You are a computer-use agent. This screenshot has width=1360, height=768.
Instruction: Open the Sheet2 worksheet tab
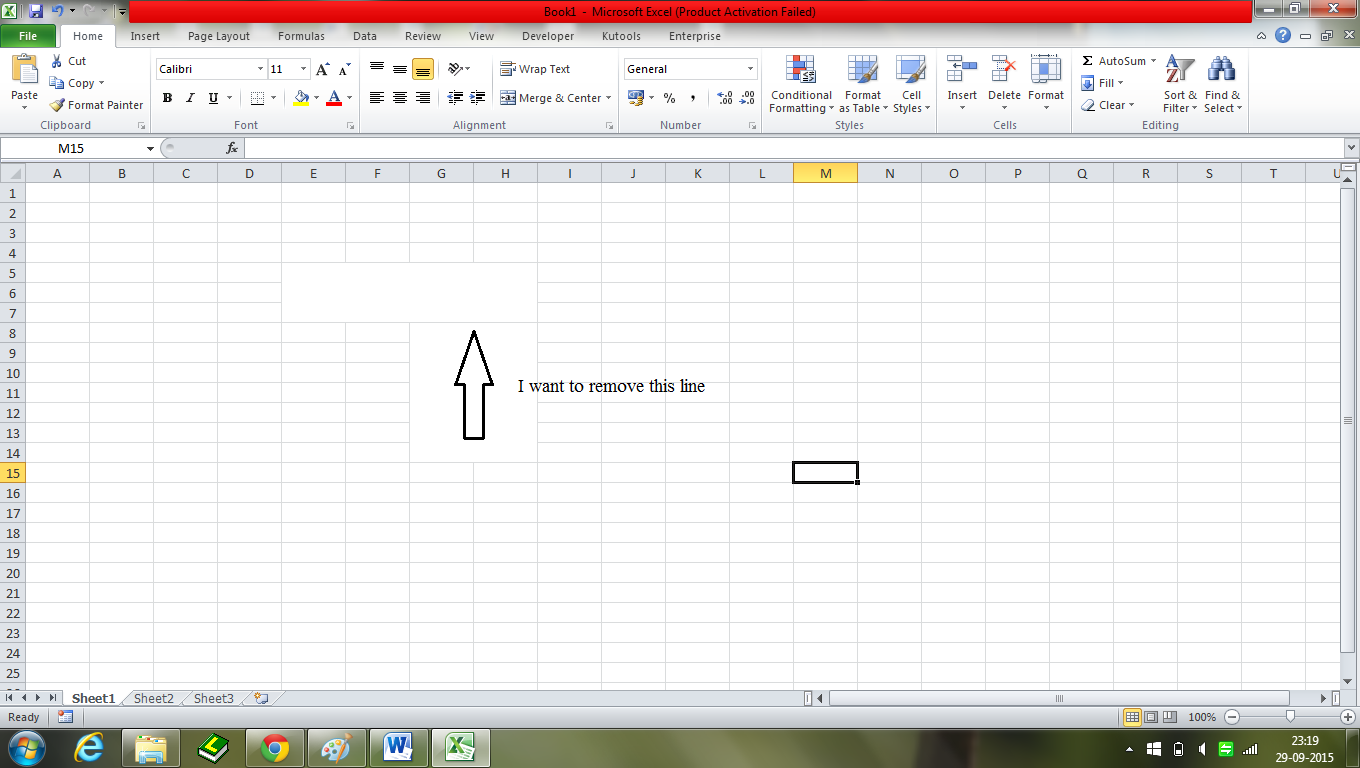point(154,698)
